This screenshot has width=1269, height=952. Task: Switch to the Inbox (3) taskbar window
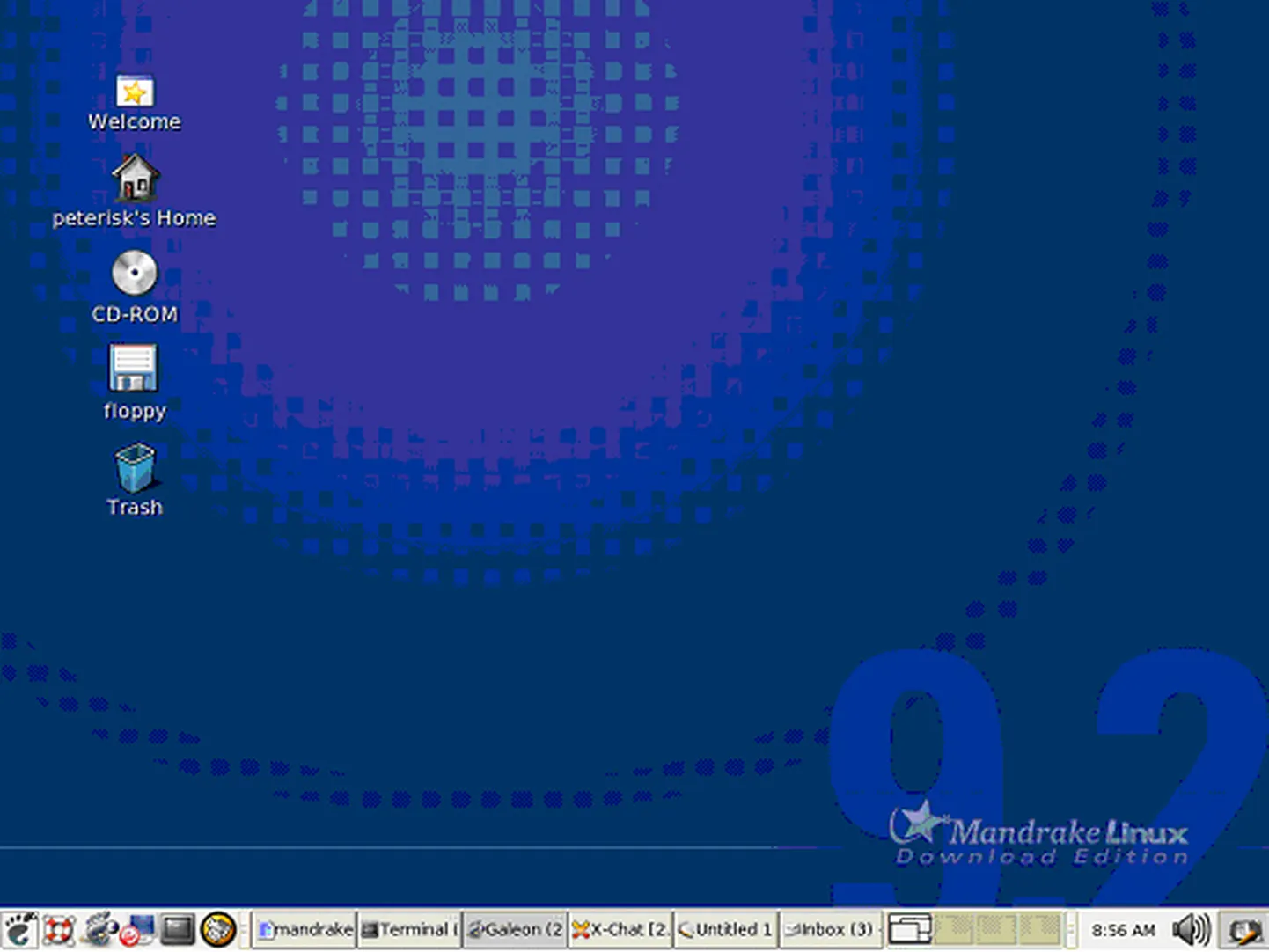click(x=831, y=930)
